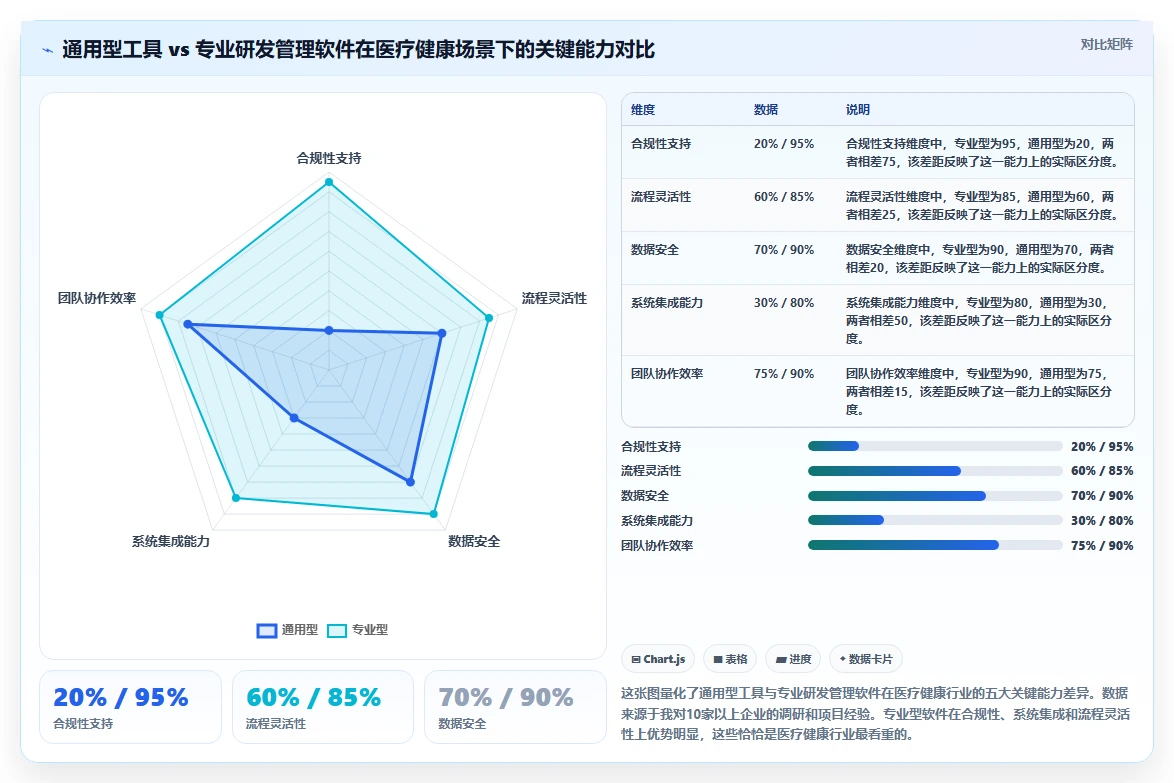This screenshot has height=783, width=1174.
Task: Click the 团队协作效率 progress bar
Action: (935, 545)
